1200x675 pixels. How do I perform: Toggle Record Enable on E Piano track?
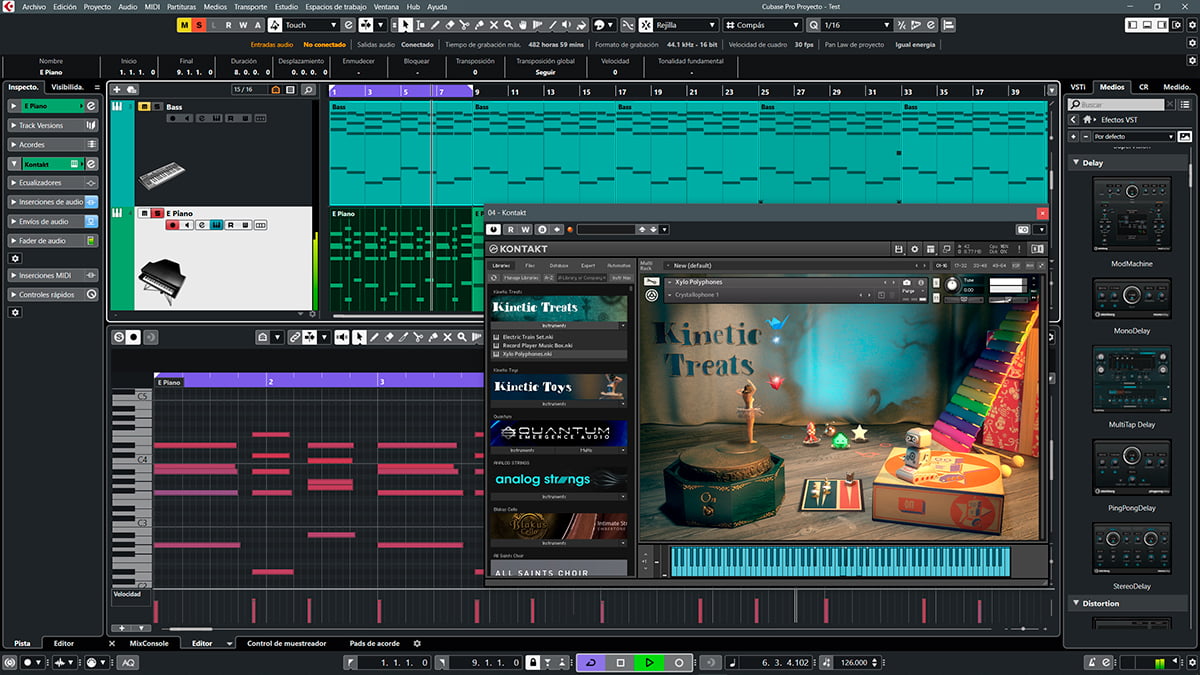pyautogui.click(x=173, y=226)
